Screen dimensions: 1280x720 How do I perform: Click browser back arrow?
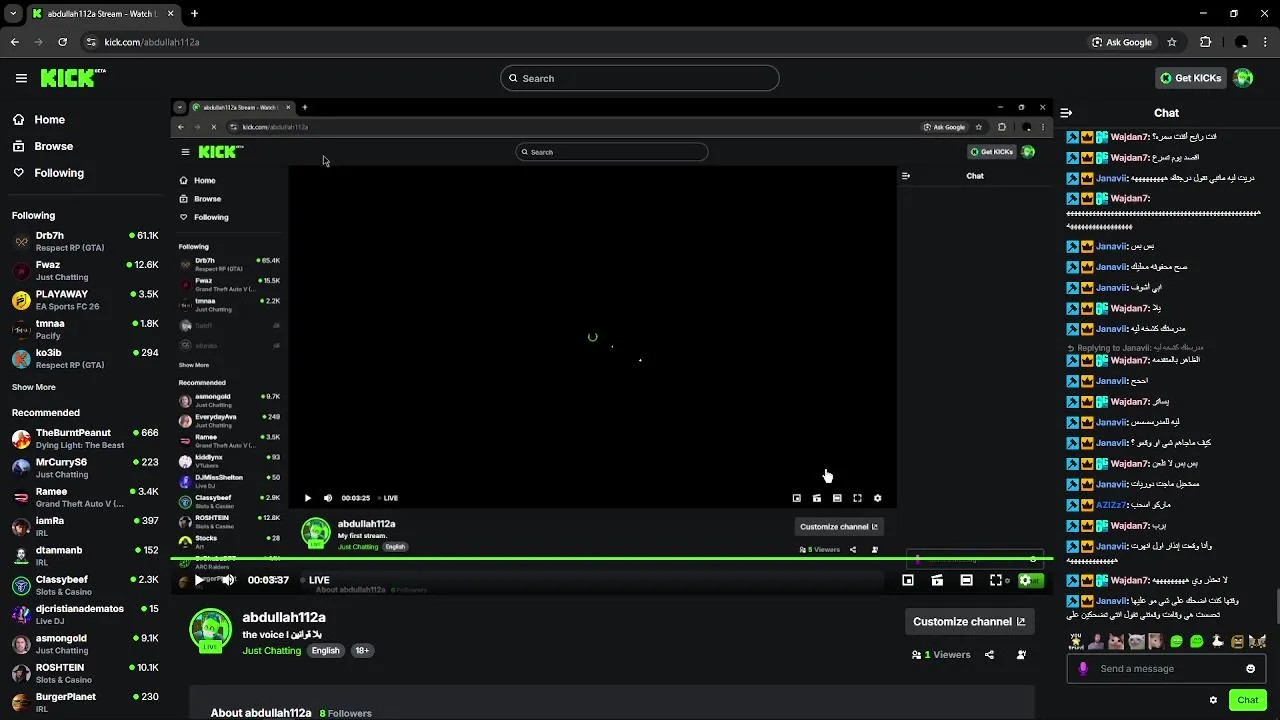pos(15,42)
